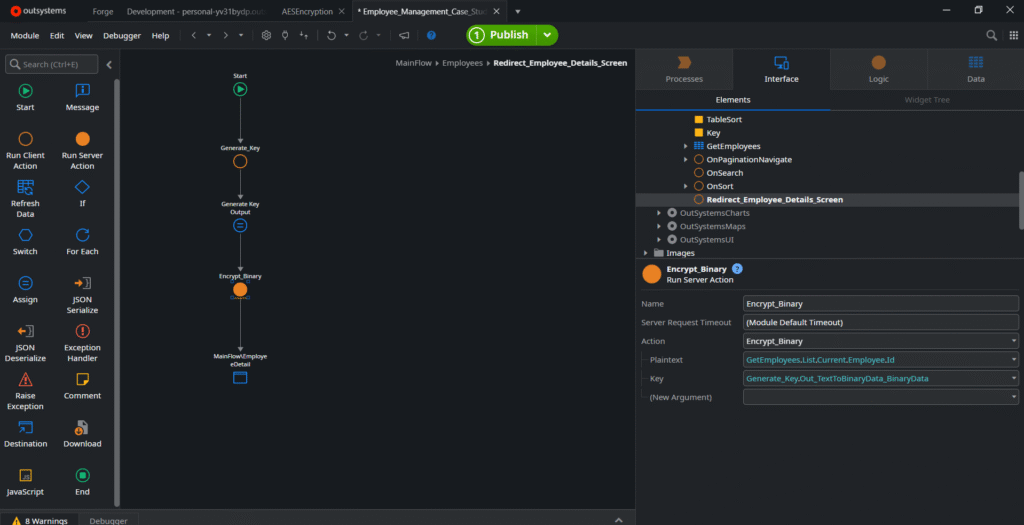
Task: Pick the Run Server Action tool
Action: 82,151
